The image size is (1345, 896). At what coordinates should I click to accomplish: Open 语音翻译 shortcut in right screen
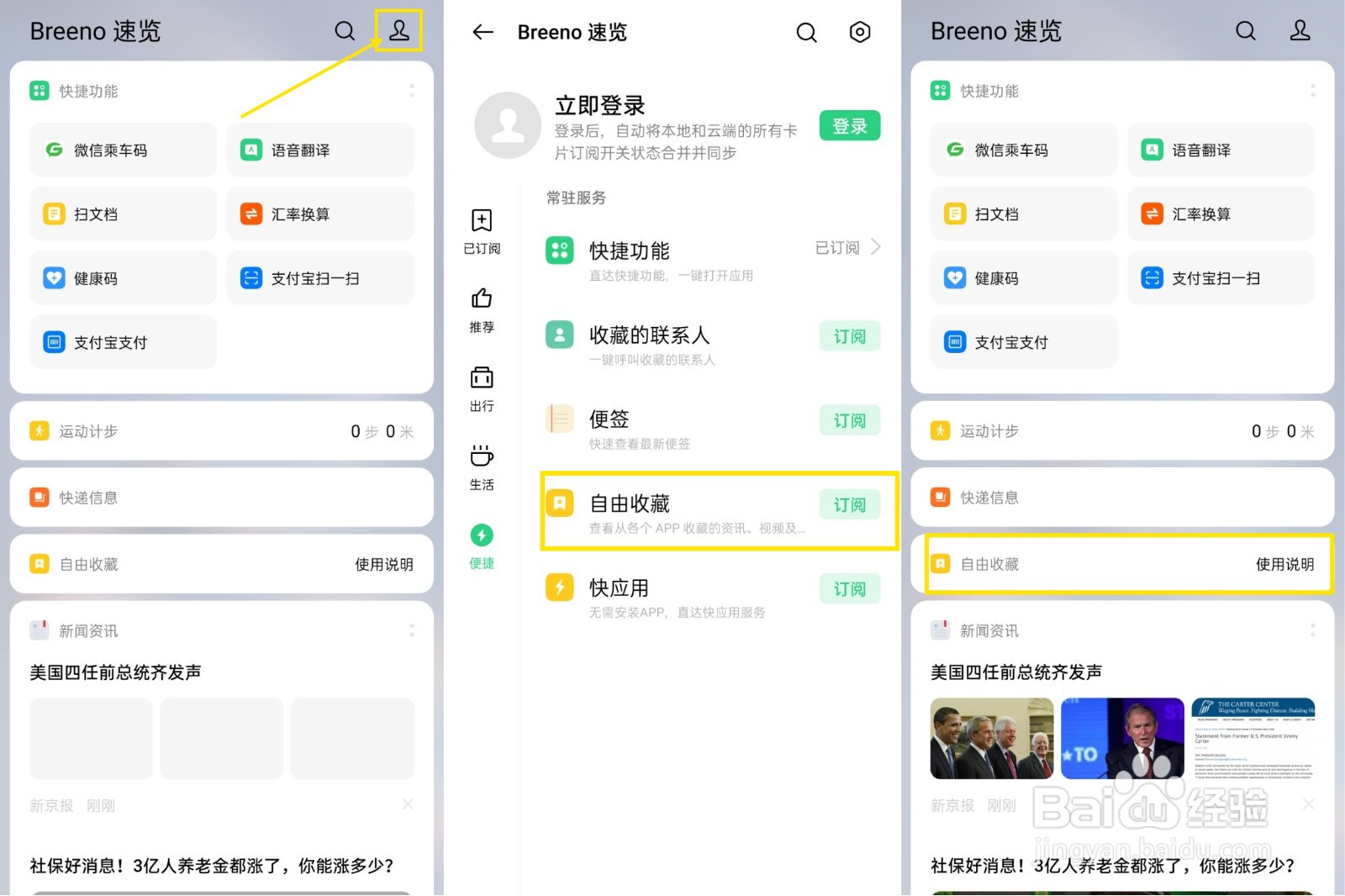pos(1221,150)
